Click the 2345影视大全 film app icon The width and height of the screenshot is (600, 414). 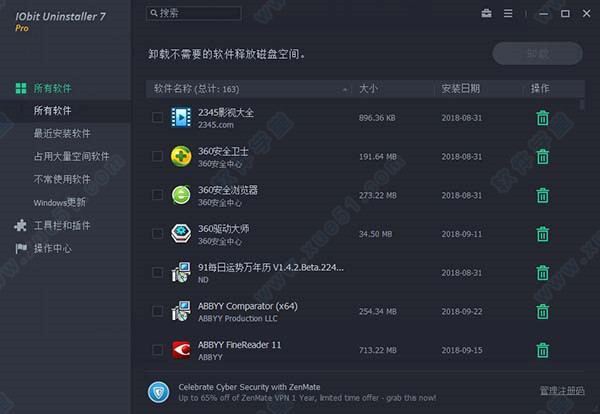click(x=181, y=117)
